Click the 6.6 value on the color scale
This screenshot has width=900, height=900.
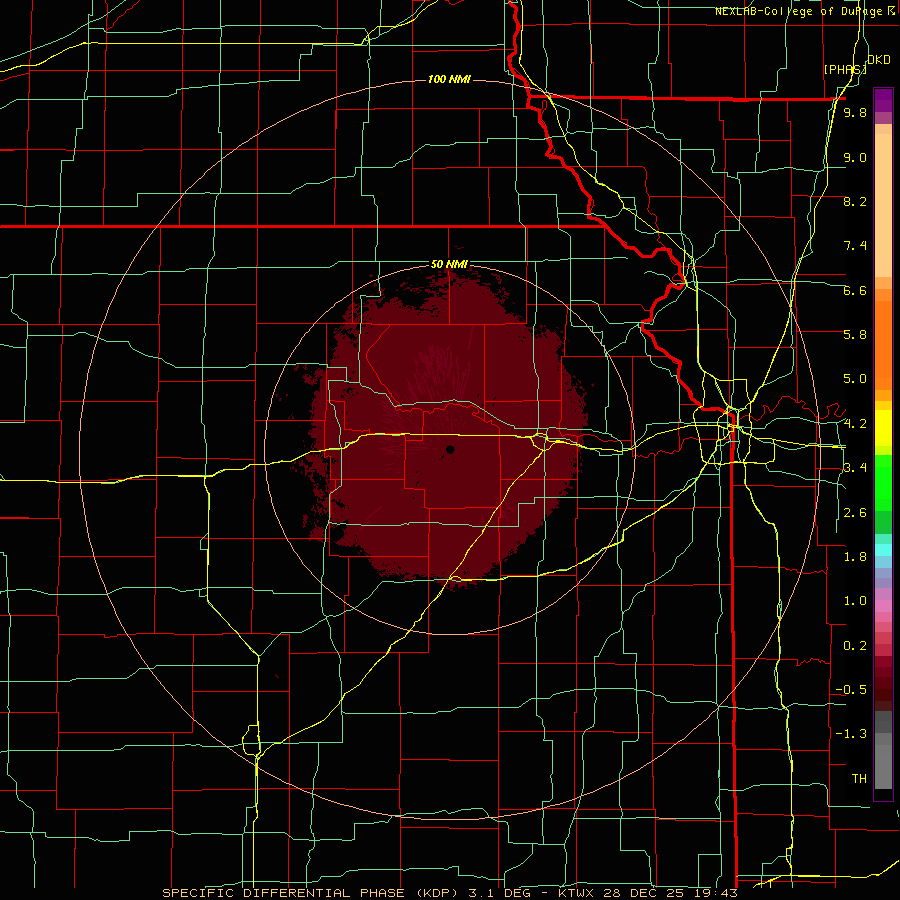(855, 290)
